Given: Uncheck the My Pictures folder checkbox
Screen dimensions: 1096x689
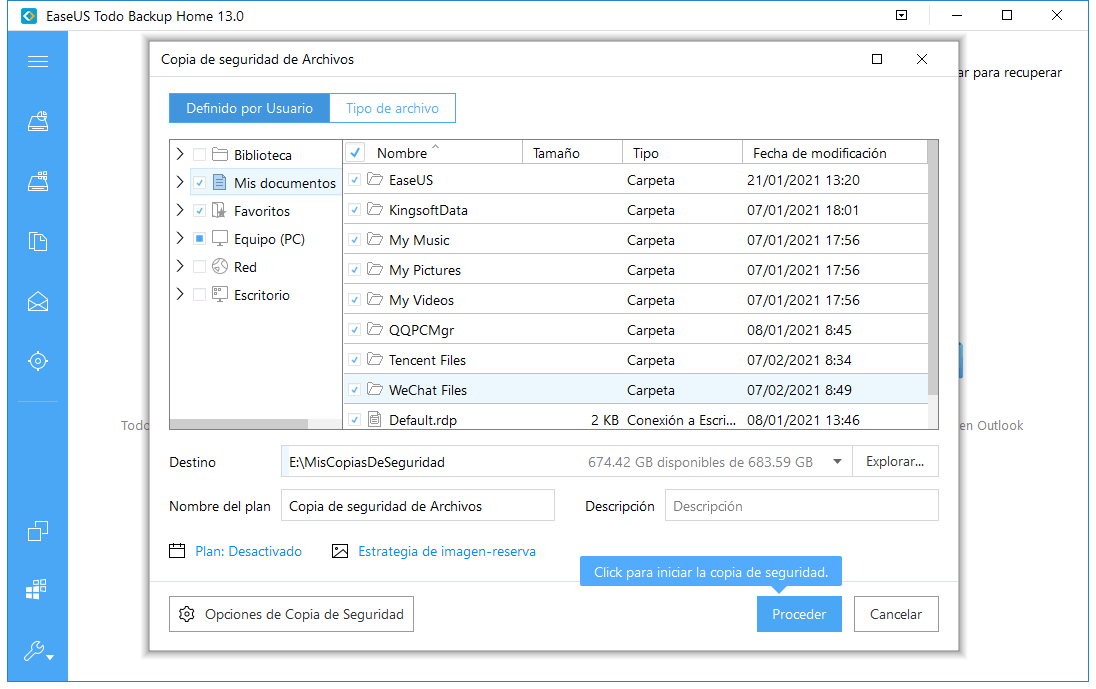Looking at the screenshot, I should 354,270.
